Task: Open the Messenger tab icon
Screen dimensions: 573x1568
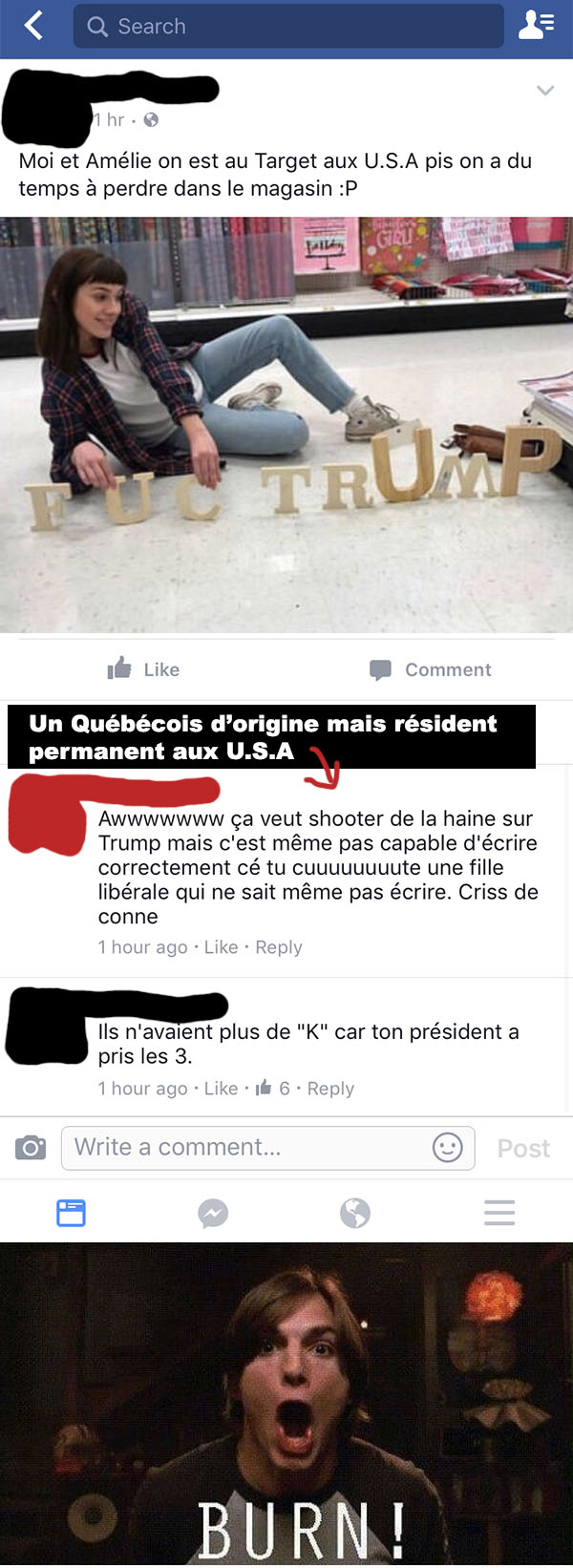Action: [x=213, y=1213]
